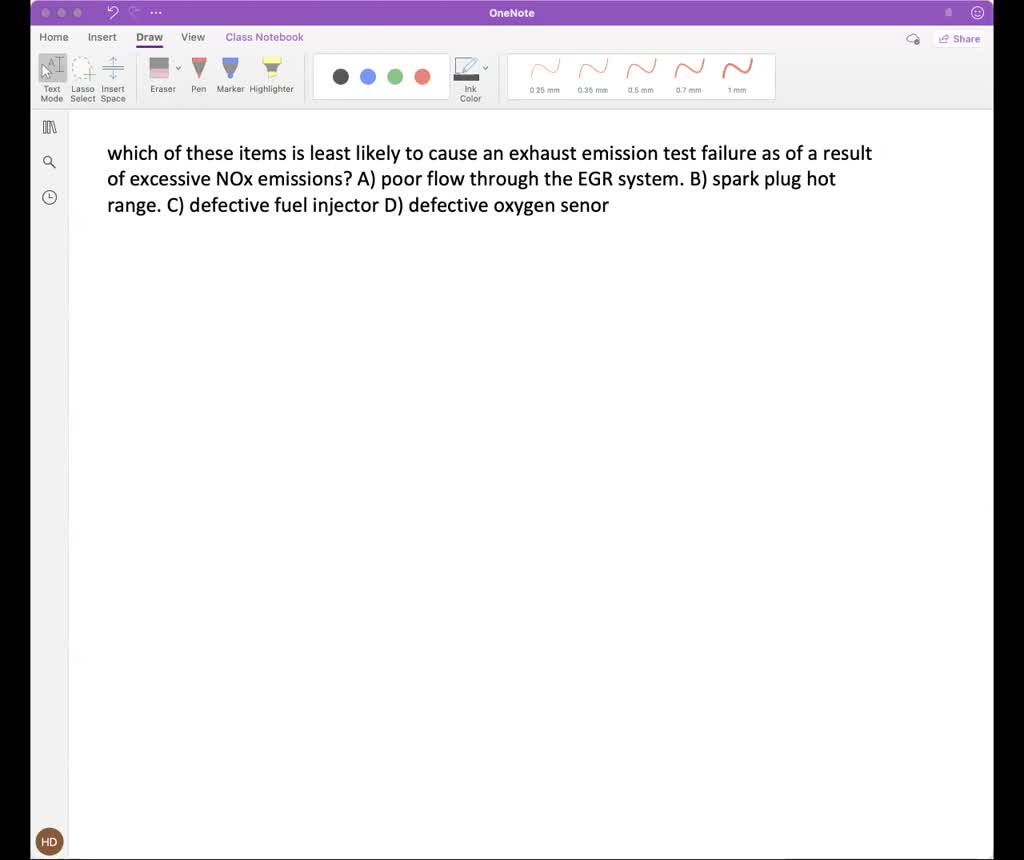The width and height of the screenshot is (1024, 860).
Task: Click the OneNote window title
Action: point(512,13)
